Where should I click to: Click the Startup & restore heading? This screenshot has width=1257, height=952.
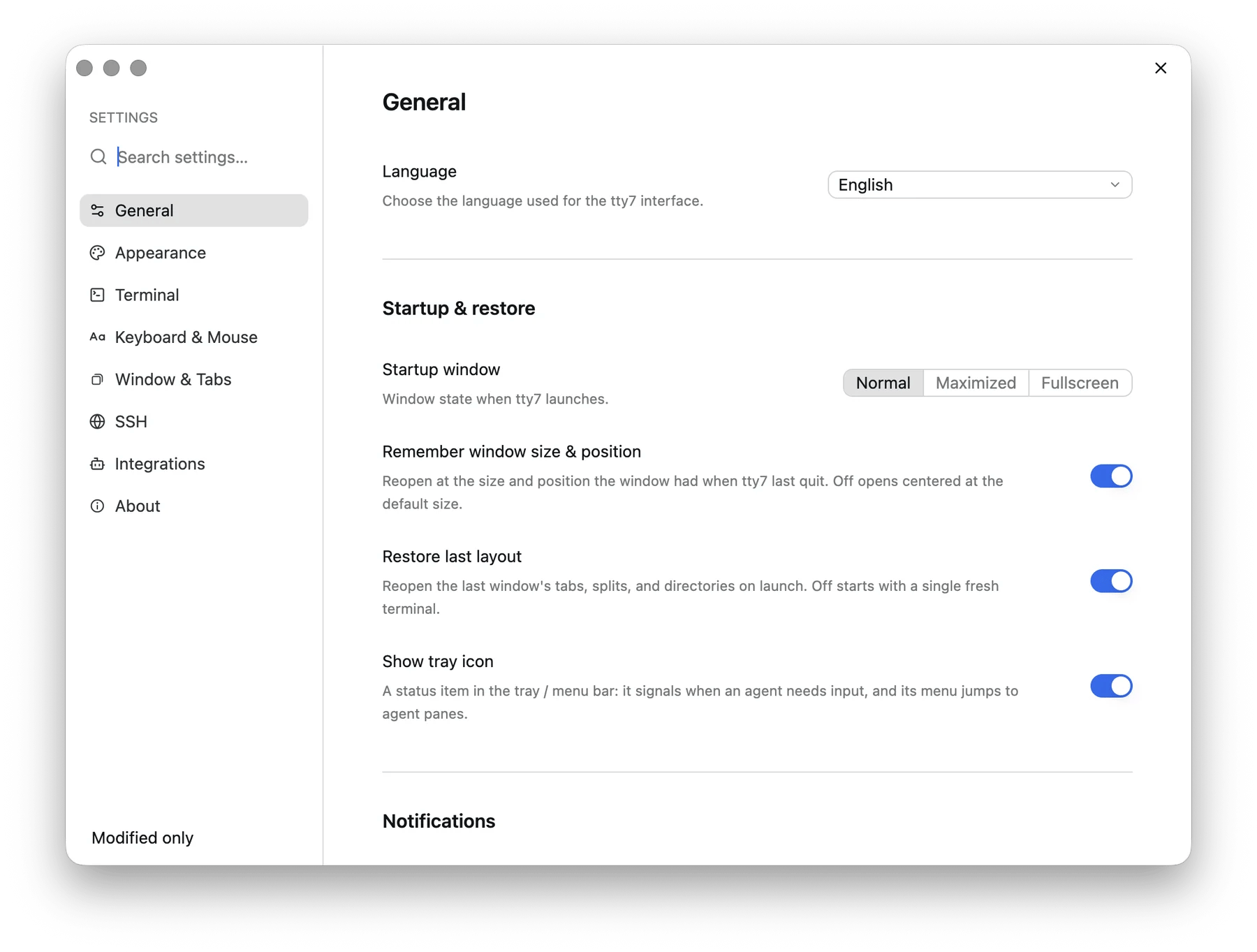coord(459,308)
